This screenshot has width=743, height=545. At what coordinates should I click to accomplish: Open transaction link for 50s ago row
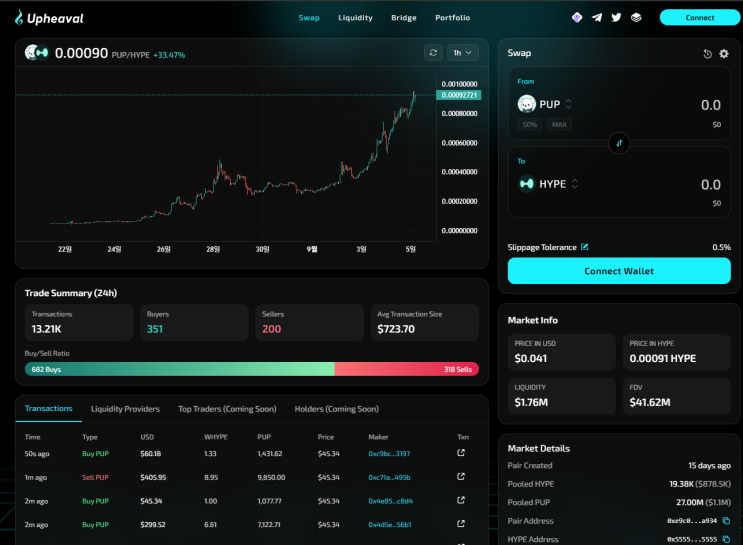tap(461, 453)
